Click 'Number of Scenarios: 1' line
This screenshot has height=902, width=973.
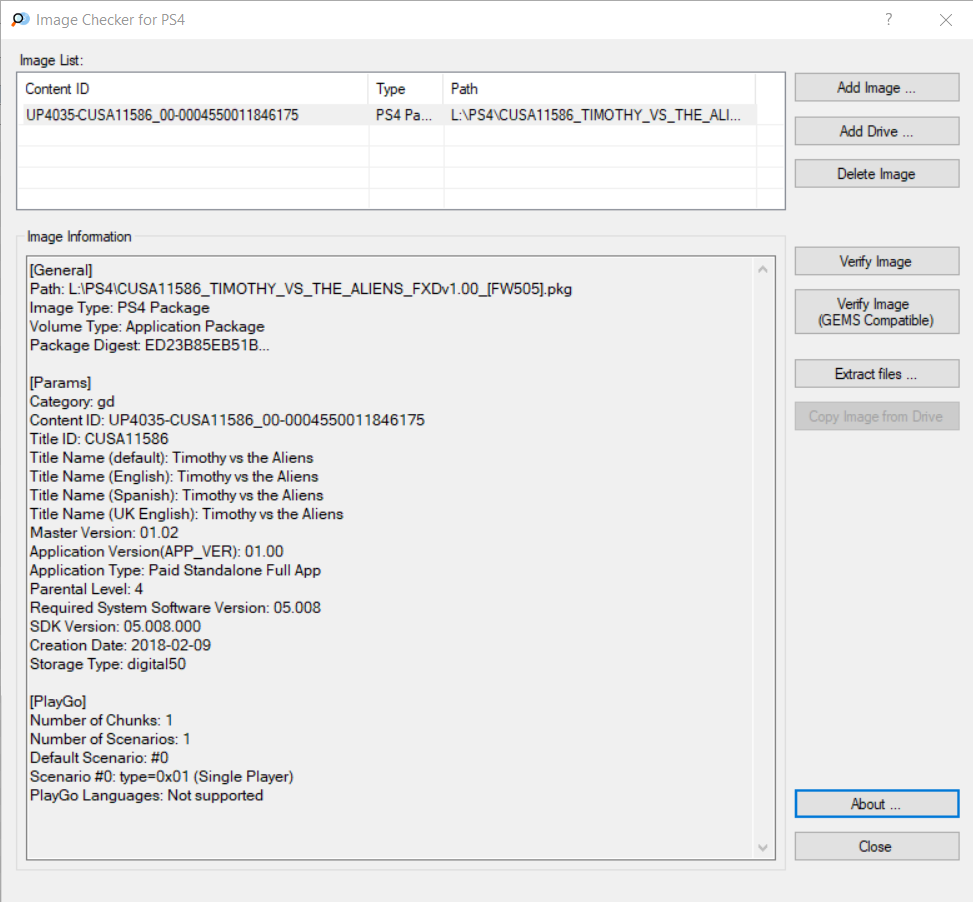coord(110,739)
